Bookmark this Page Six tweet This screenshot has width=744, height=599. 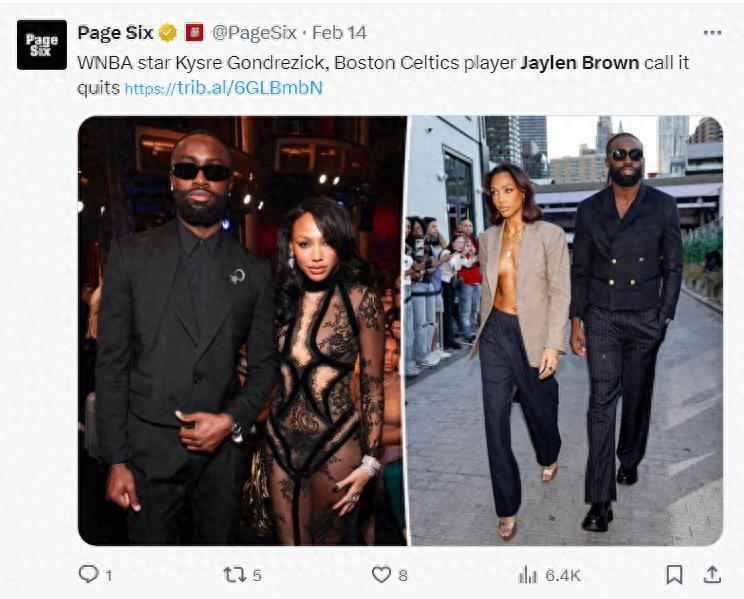[x=674, y=575]
